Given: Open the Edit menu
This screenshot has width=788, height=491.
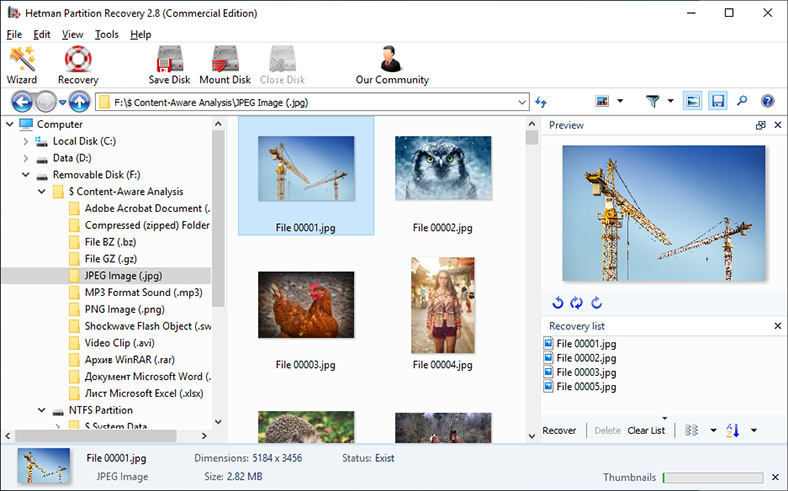Looking at the screenshot, I should click(x=42, y=34).
